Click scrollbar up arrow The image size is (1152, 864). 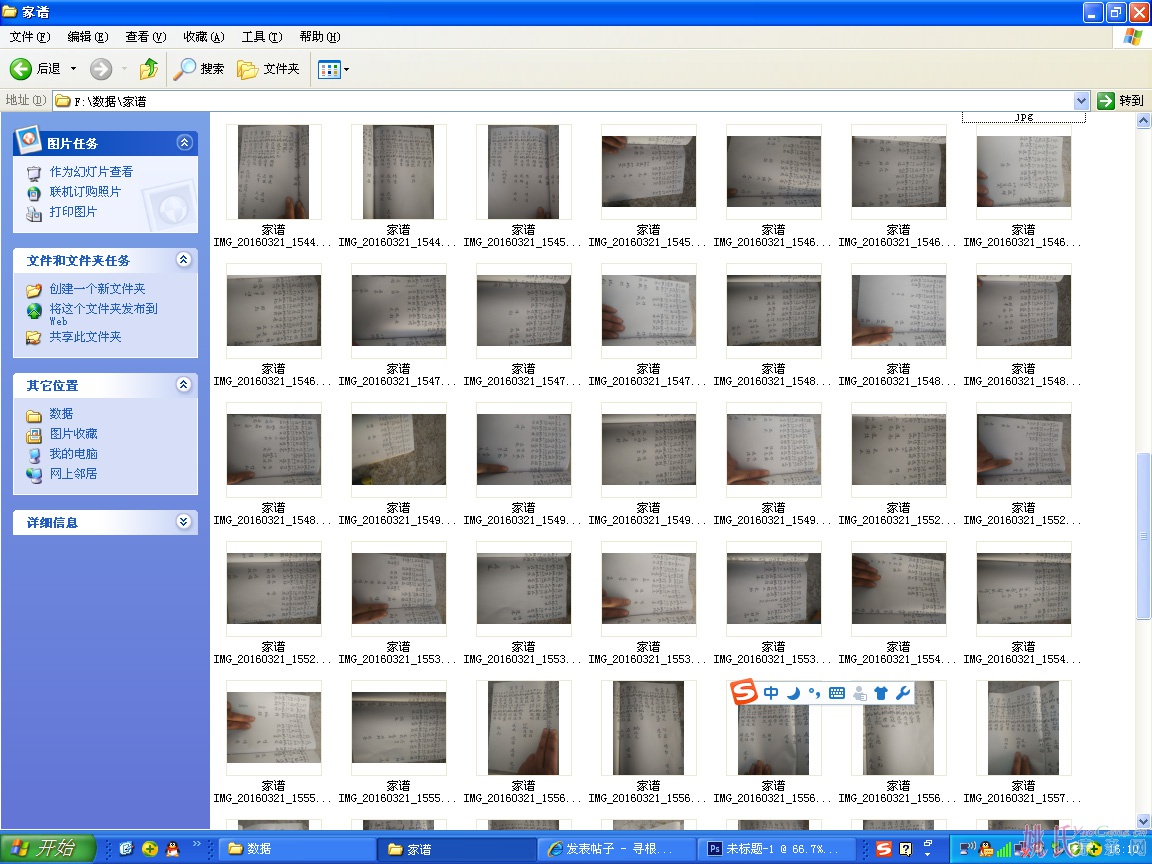(1143, 121)
